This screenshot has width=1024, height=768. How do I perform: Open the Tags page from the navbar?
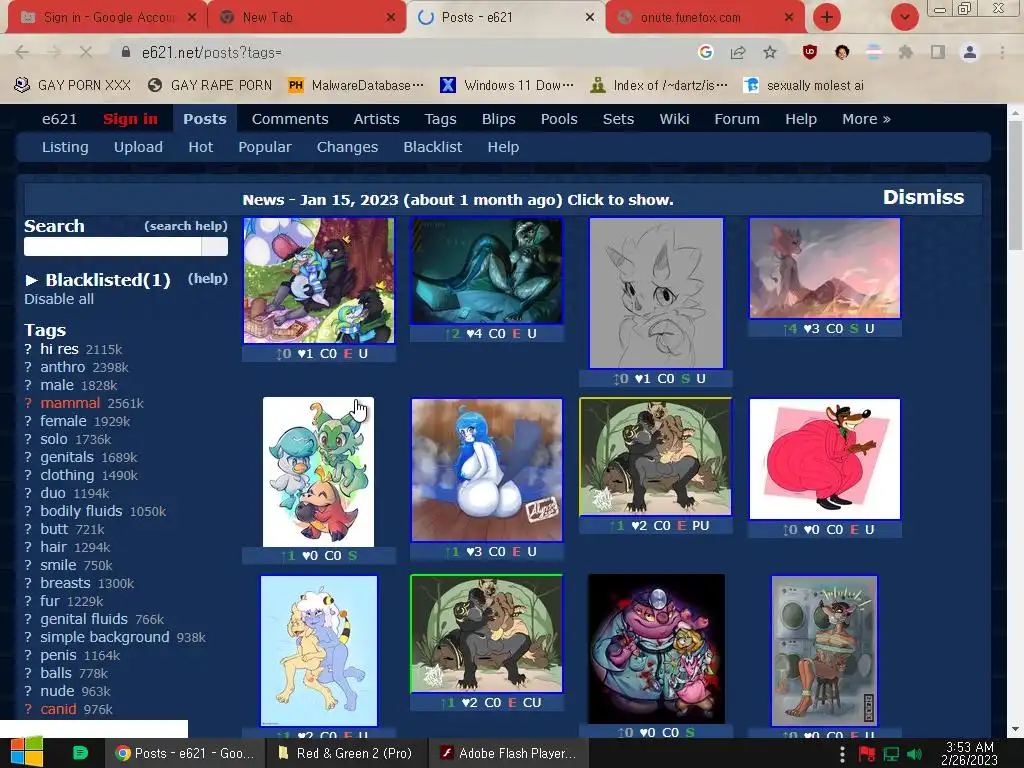[x=440, y=119]
